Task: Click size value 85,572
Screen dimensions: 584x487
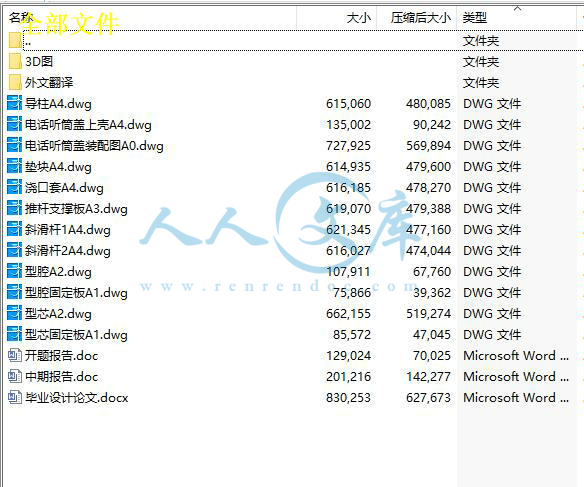Action: click(352, 335)
